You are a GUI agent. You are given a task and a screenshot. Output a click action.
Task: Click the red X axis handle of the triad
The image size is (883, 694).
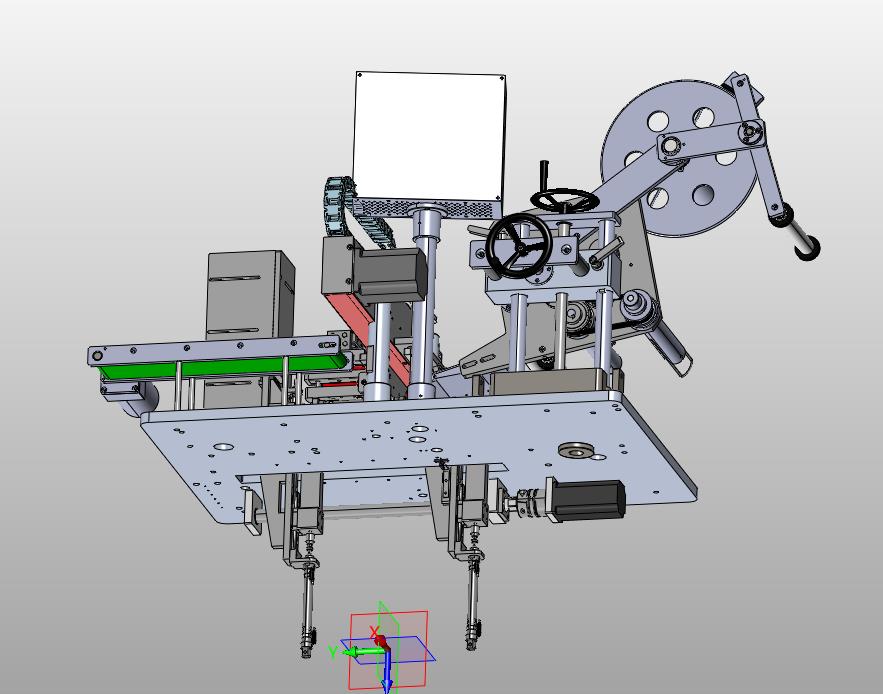click(x=381, y=642)
